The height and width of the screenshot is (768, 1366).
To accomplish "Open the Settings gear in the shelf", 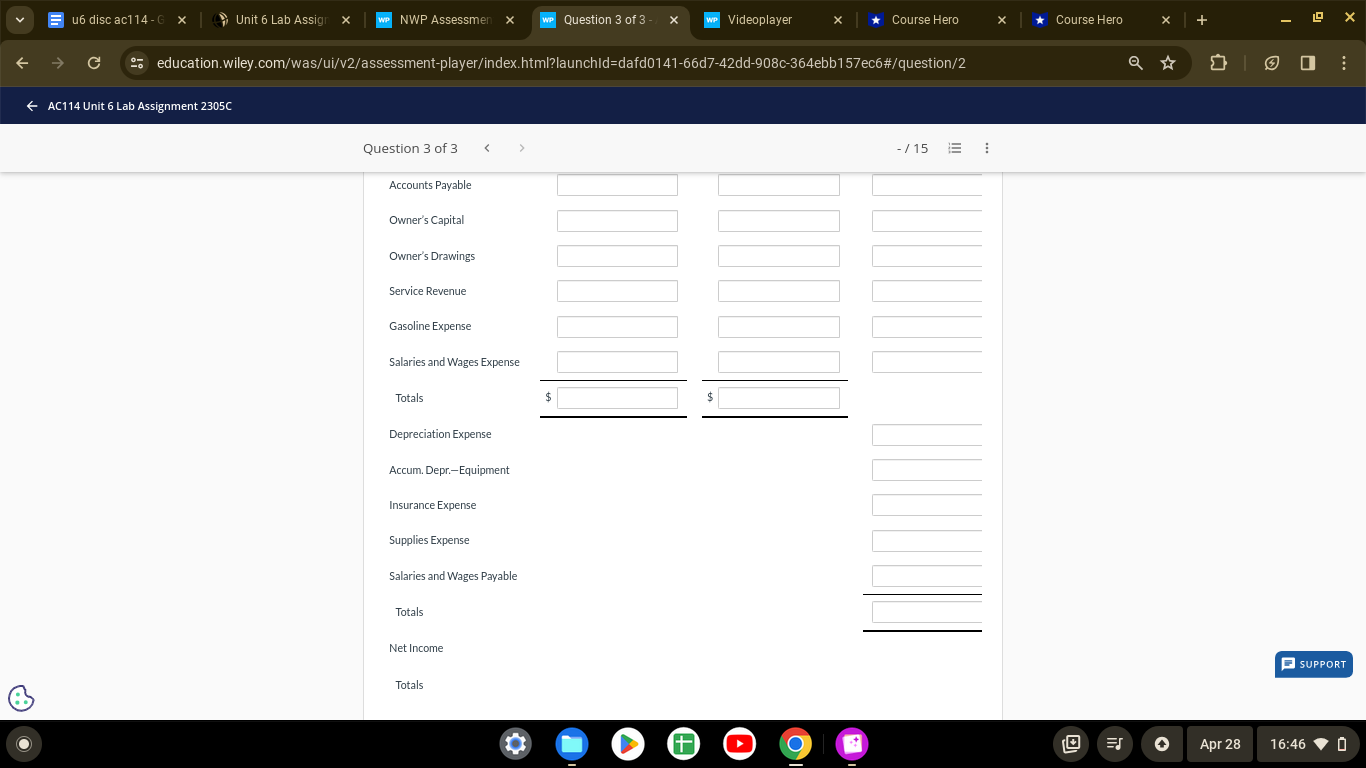I will tap(515, 743).
